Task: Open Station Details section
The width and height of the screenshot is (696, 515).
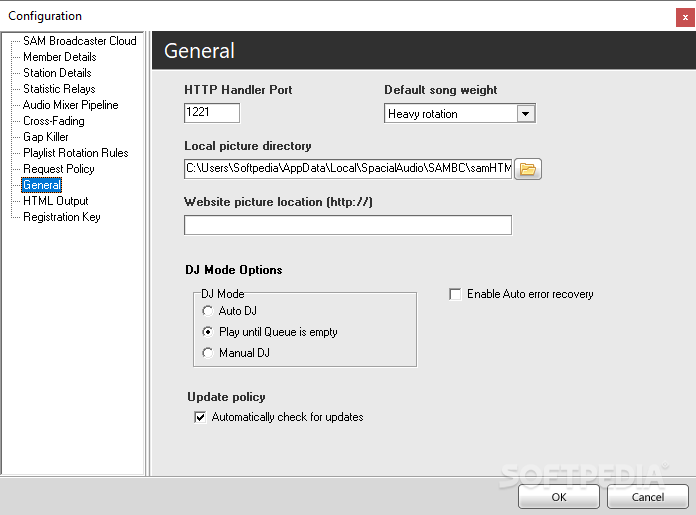Action: click(x=57, y=73)
